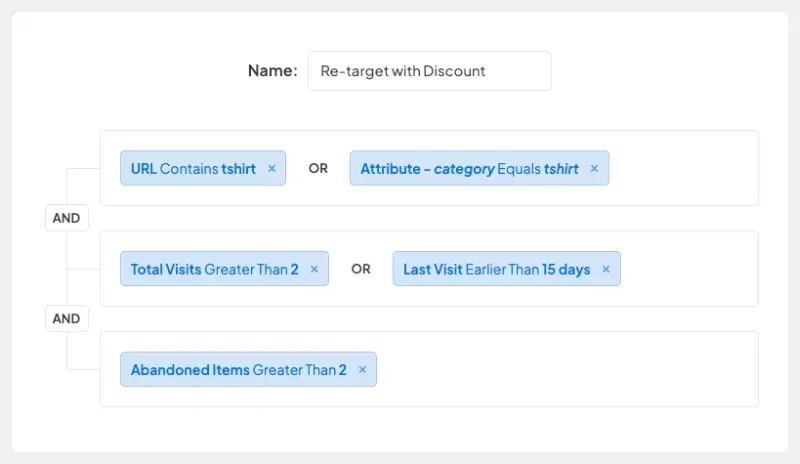Remove the Abandoned Items Greater Than 2 condition
This screenshot has height=464, width=800.
pyautogui.click(x=362, y=369)
